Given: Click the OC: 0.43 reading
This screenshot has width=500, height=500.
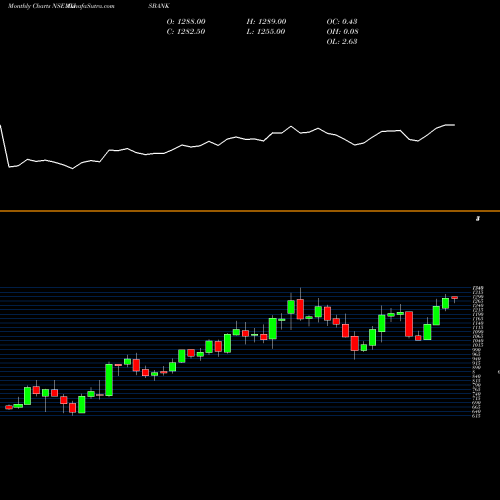Looking at the screenshot, I should click(342, 22).
